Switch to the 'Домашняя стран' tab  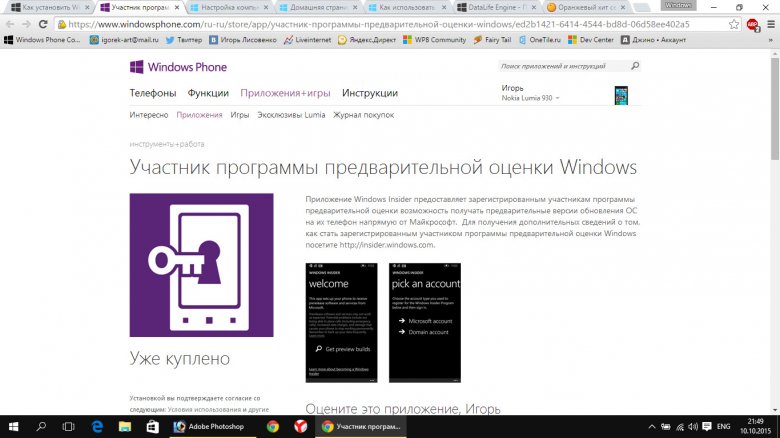pyautogui.click(x=318, y=7)
